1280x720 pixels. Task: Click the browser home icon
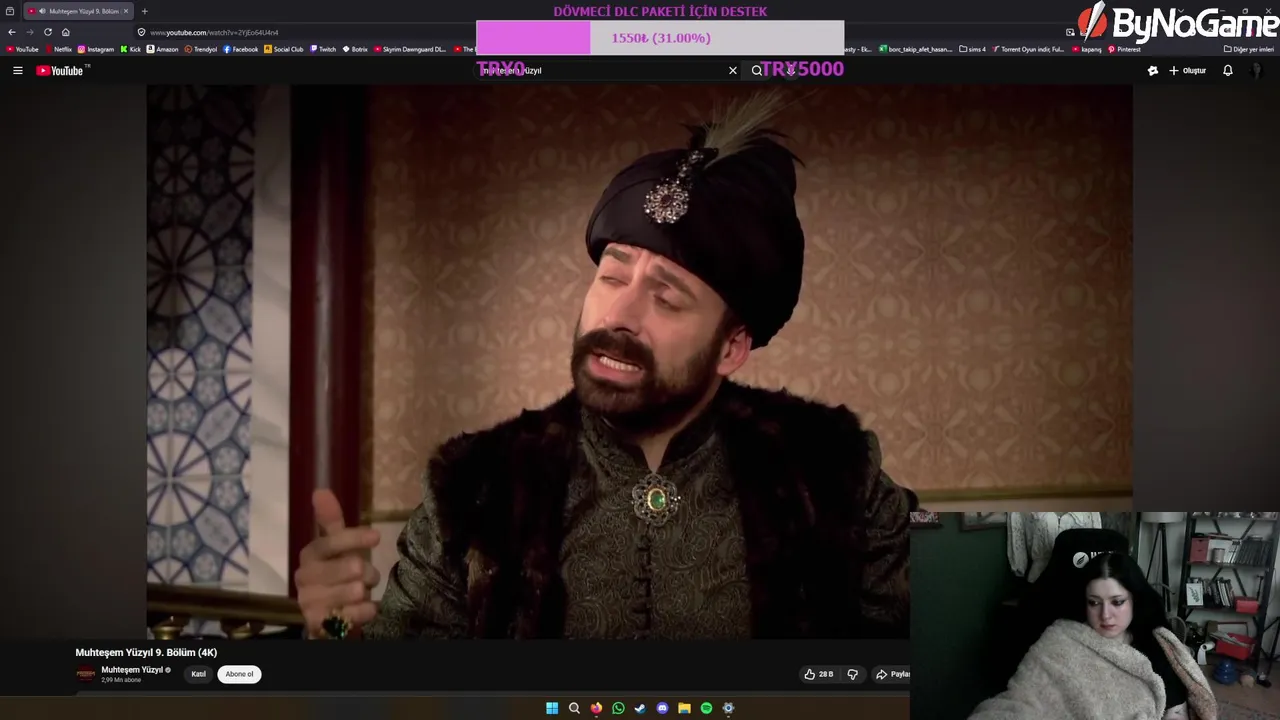pyautogui.click(x=66, y=32)
